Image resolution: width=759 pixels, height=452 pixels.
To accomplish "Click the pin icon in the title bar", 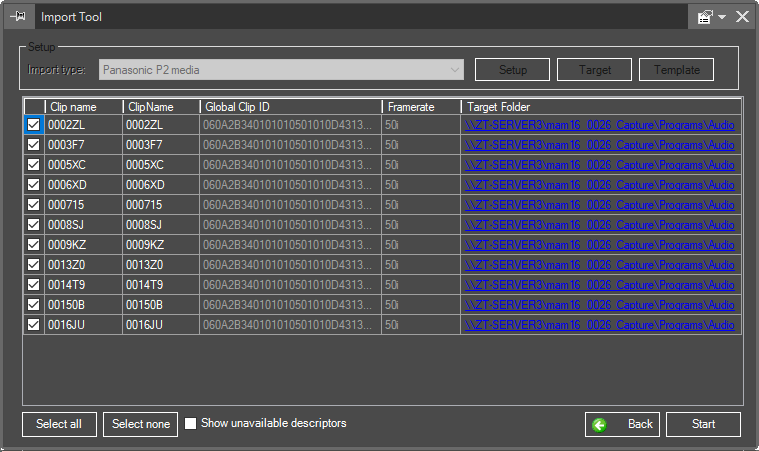I will coord(17,17).
